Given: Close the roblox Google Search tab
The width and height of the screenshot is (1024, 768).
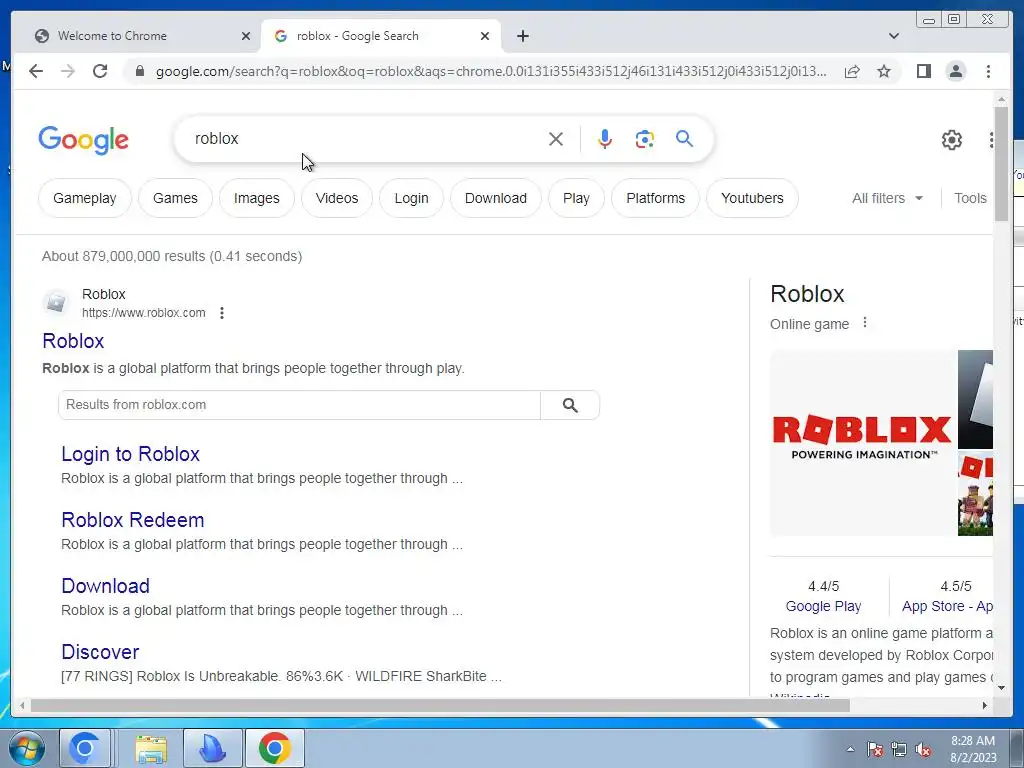Looking at the screenshot, I should pos(485,36).
